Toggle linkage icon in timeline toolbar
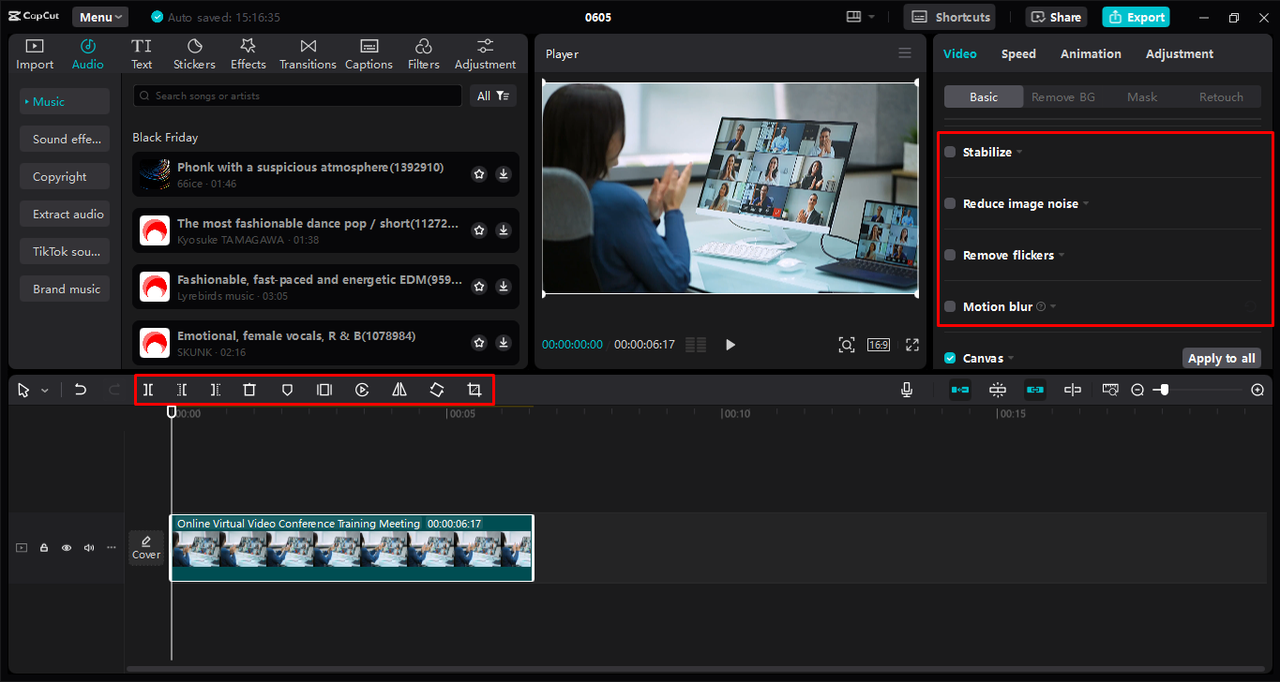This screenshot has height=682, width=1280. pyautogui.click(x=1035, y=390)
